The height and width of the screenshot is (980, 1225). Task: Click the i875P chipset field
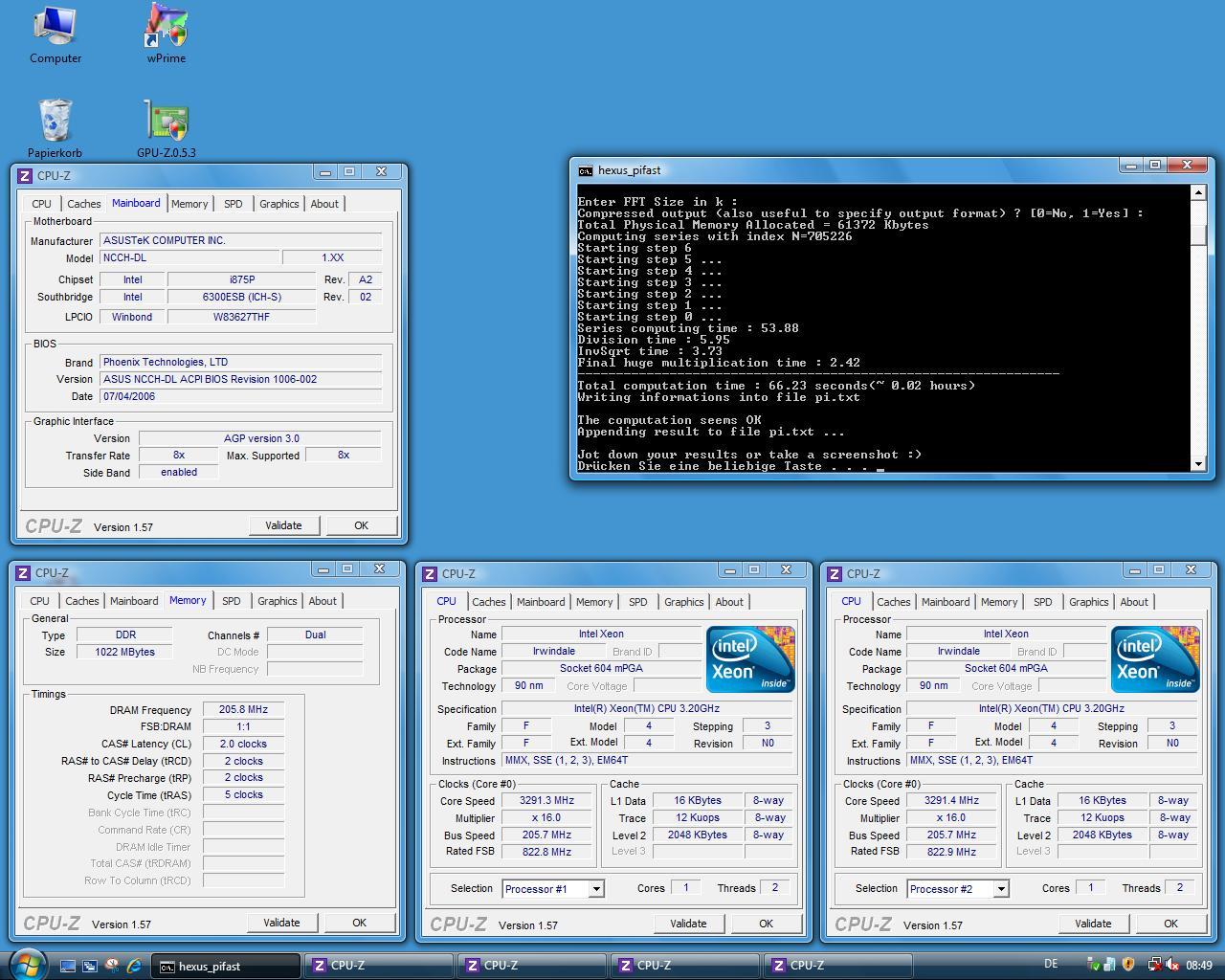coord(241,279)
